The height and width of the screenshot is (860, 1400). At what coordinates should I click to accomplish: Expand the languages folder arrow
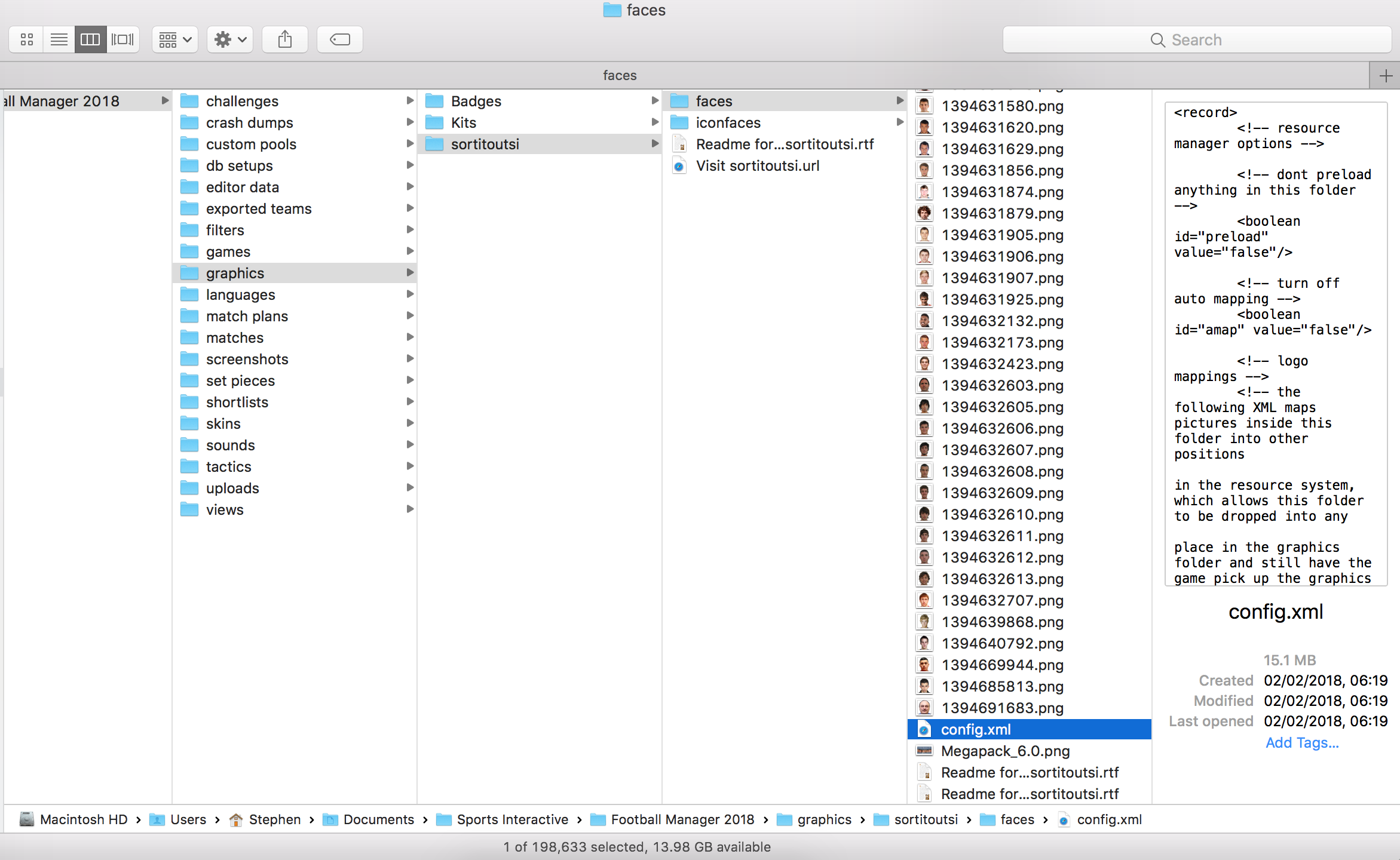410,294
